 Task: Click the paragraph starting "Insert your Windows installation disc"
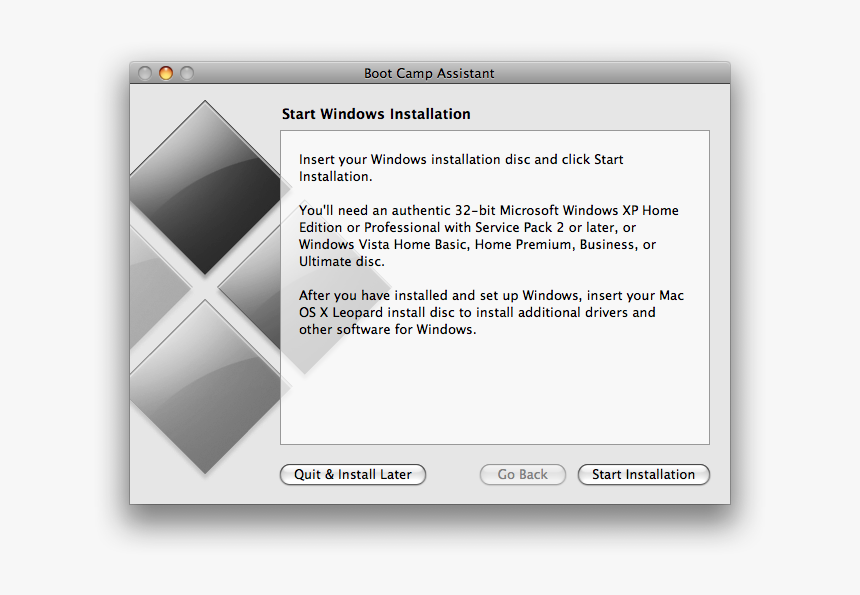[x=461, y=168]
